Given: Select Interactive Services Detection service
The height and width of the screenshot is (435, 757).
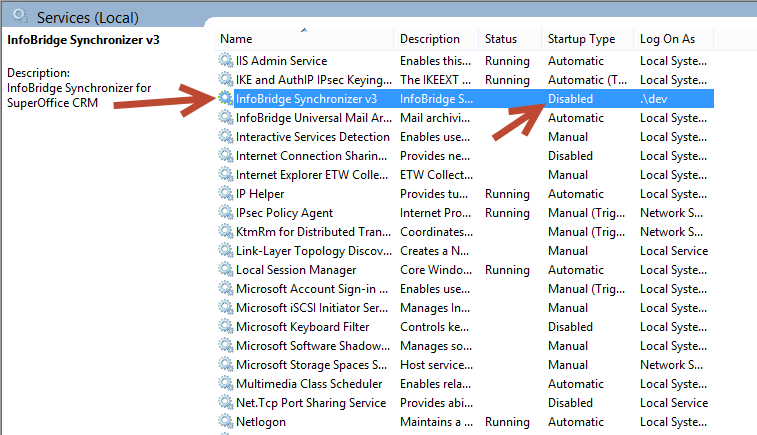Looking at the screenshot, I should pyautogui.click(x=464, y=137).
